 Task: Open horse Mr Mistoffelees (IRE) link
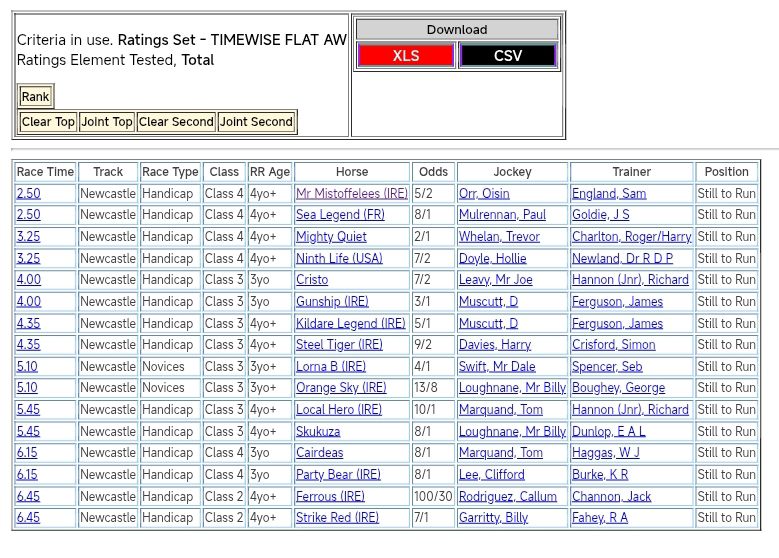tap(351, 194)
